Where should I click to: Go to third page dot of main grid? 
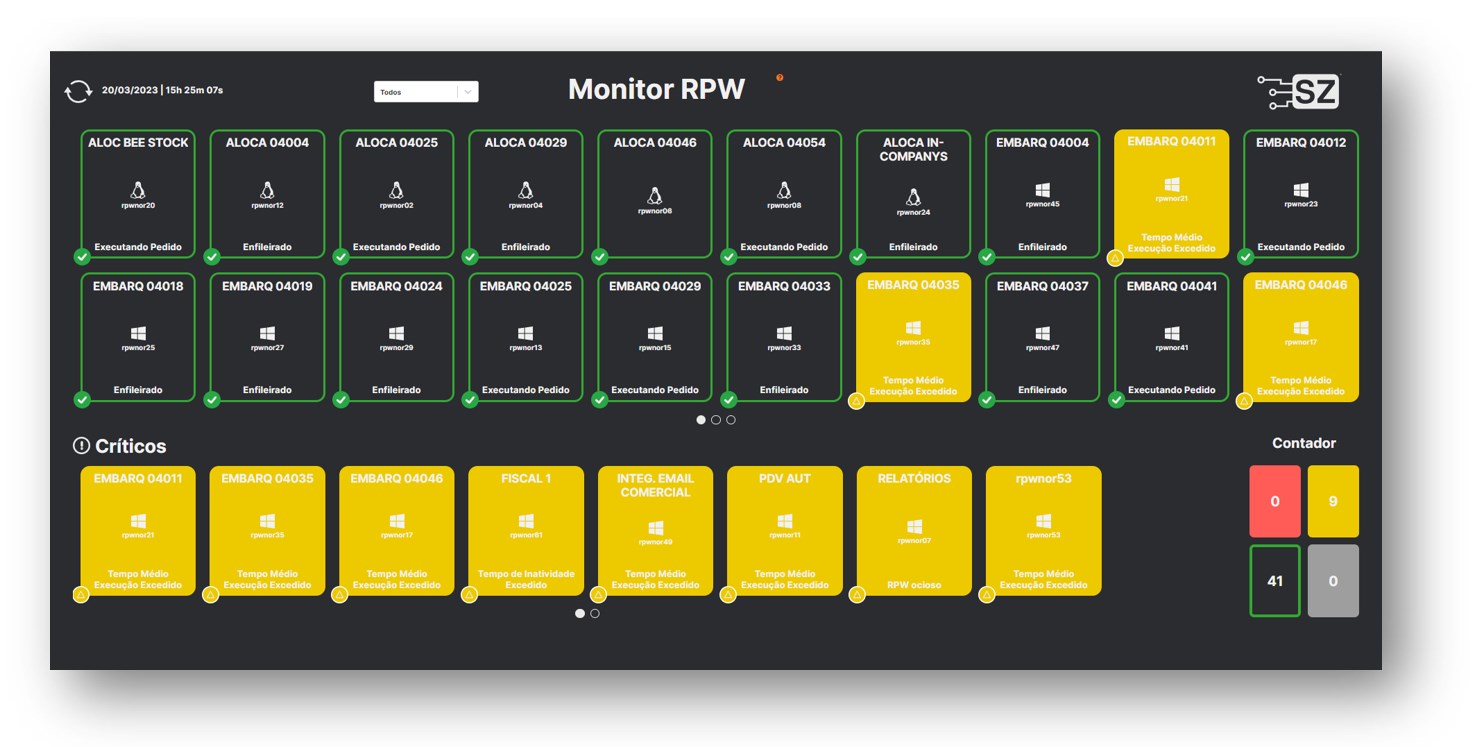731,420
